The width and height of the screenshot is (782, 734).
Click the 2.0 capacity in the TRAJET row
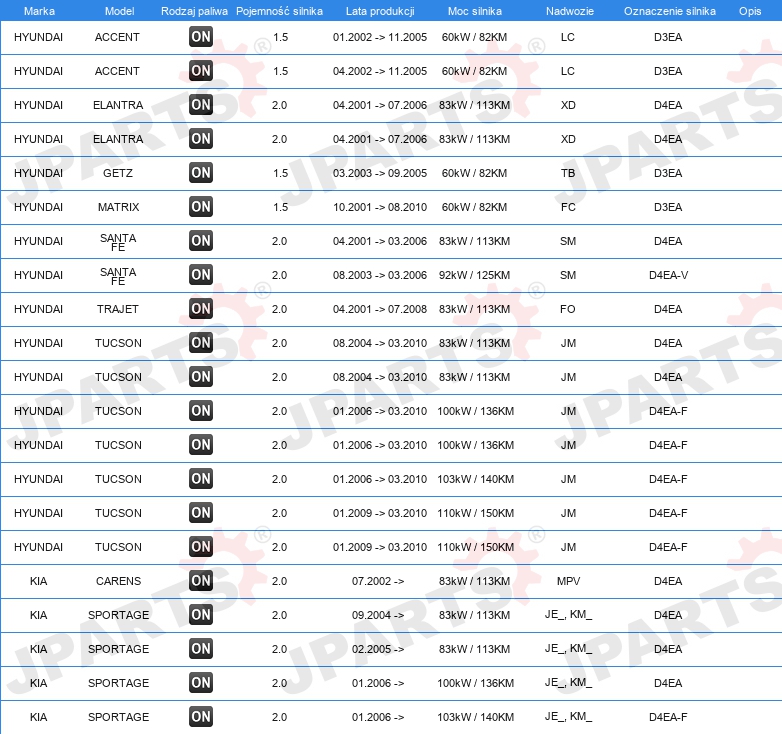(x=279, y=309)
